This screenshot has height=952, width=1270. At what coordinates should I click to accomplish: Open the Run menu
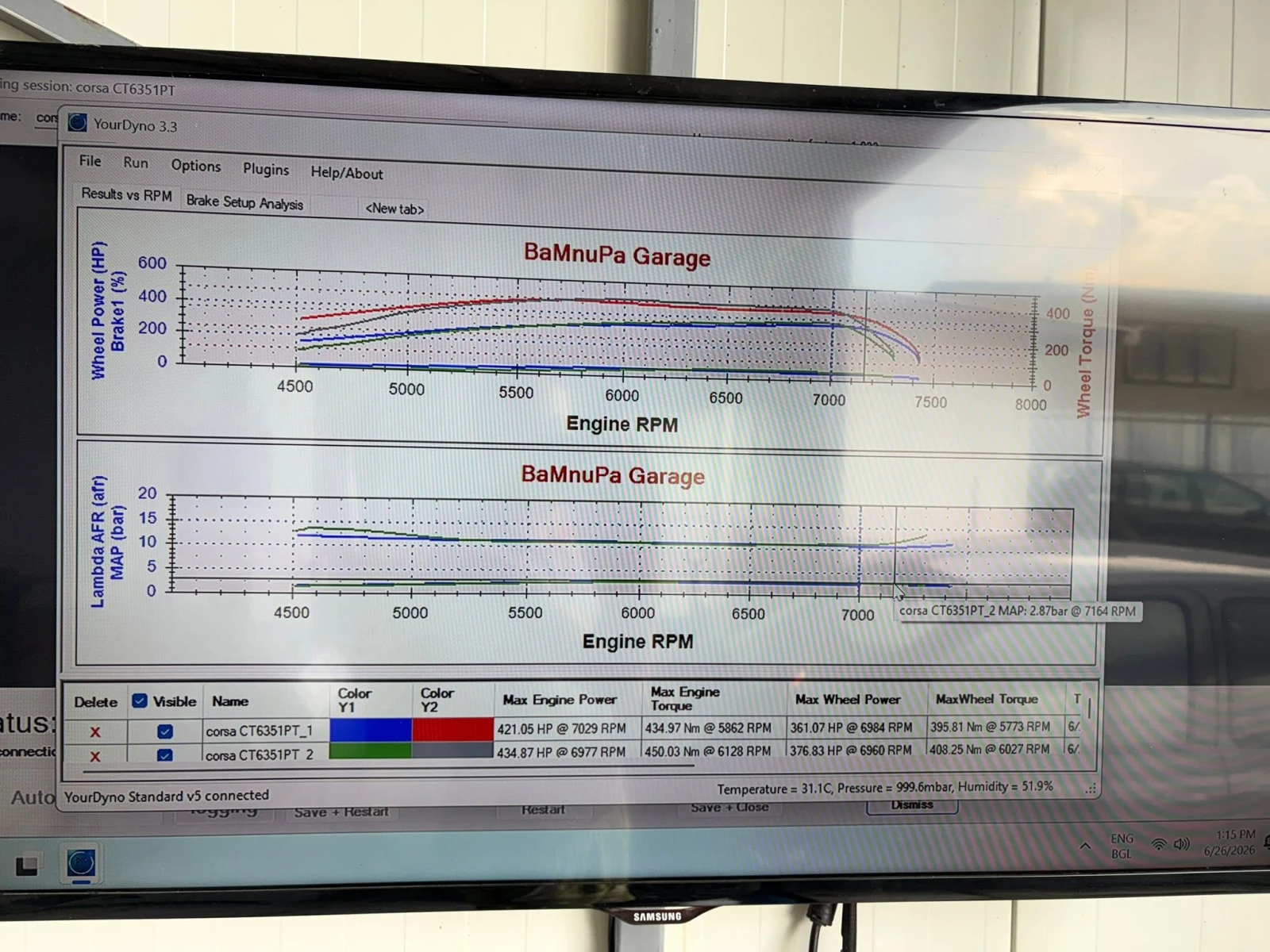click(x=136, y=163)
